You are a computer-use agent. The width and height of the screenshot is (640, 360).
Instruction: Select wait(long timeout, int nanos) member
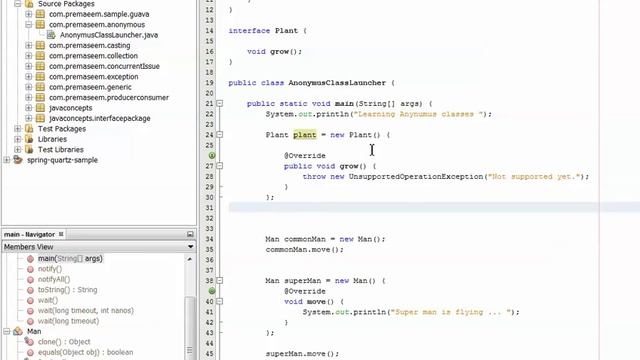click(x=86, y=311)
